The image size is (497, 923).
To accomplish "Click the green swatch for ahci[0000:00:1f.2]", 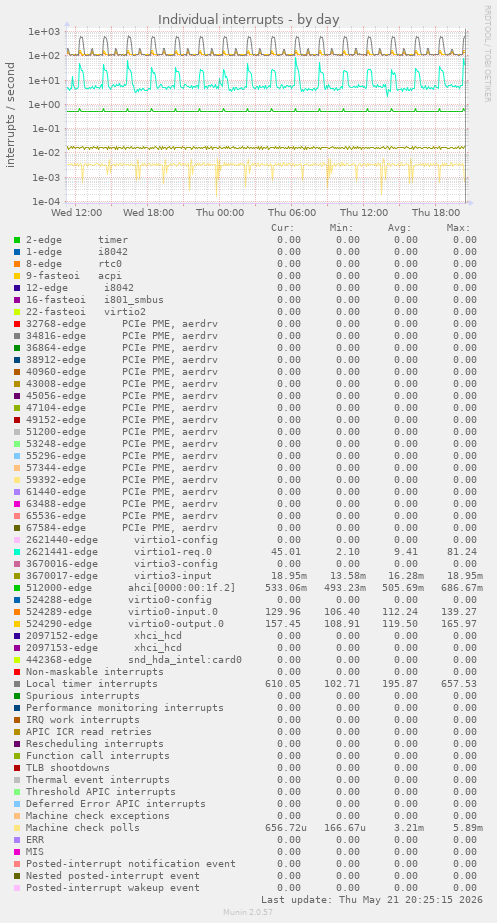I will point(17,588).
